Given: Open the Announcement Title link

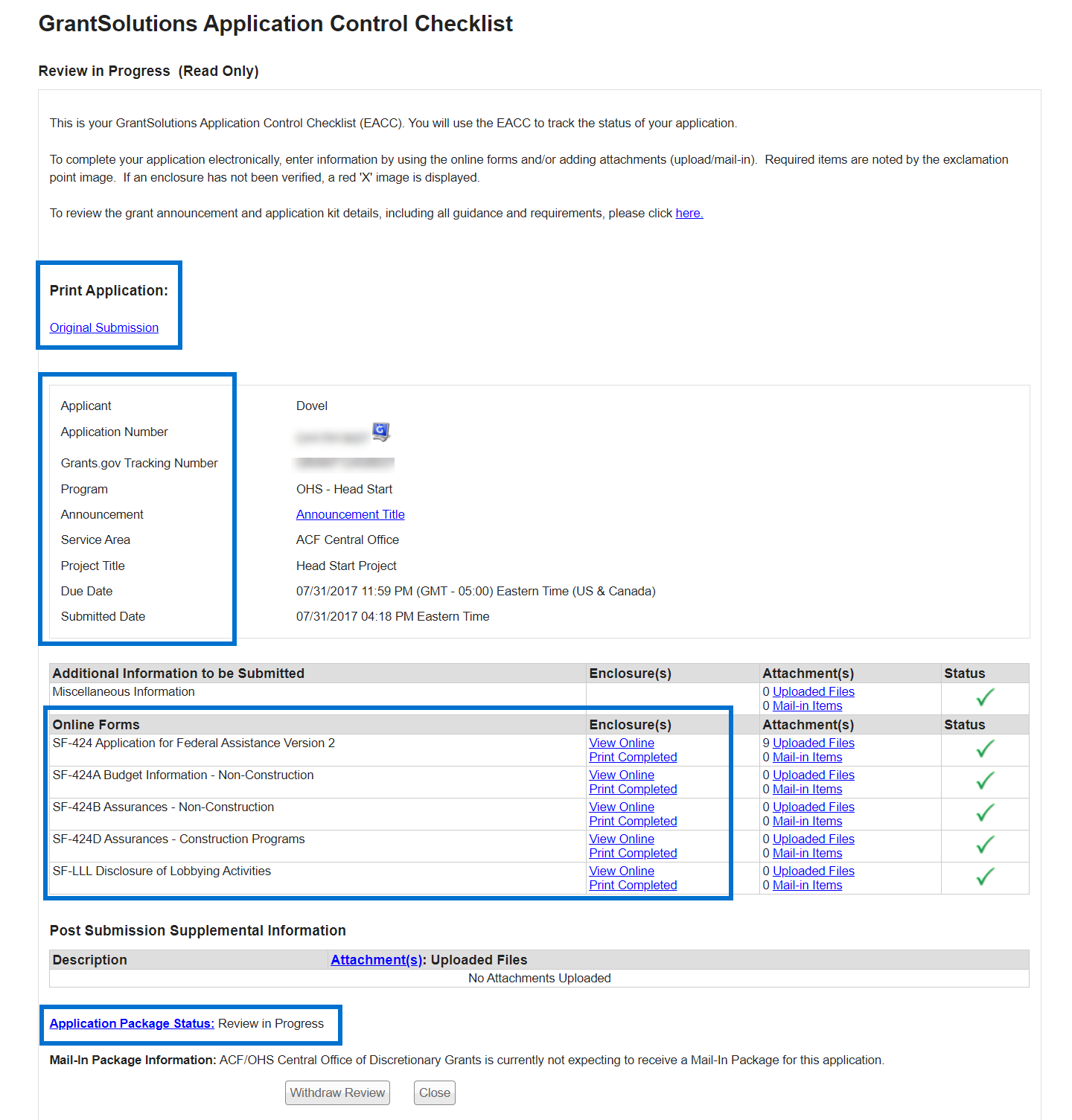Looking at the screenshot, I should [x=350, y=514].
